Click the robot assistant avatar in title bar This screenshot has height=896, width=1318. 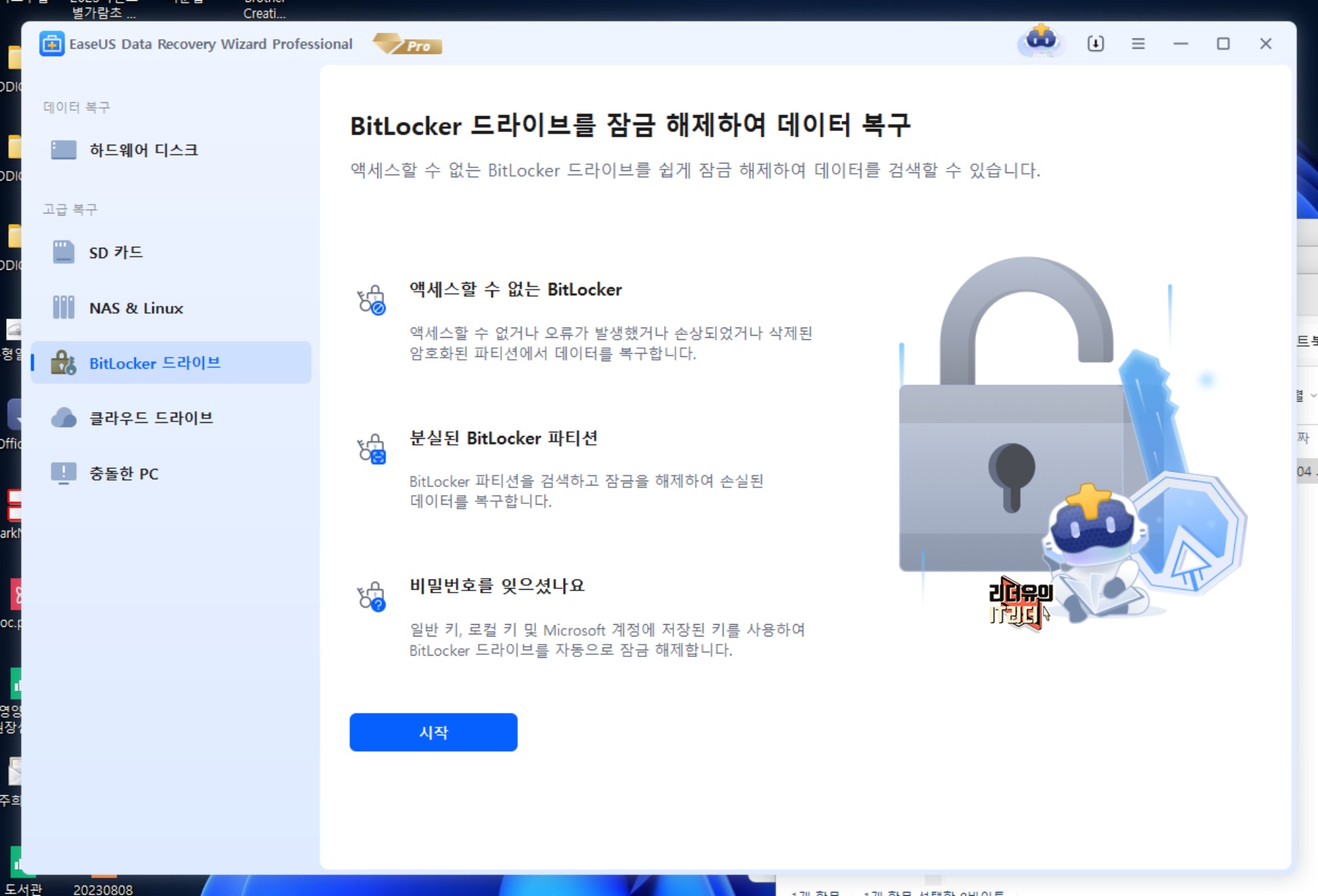click(x=1041, y=41)
